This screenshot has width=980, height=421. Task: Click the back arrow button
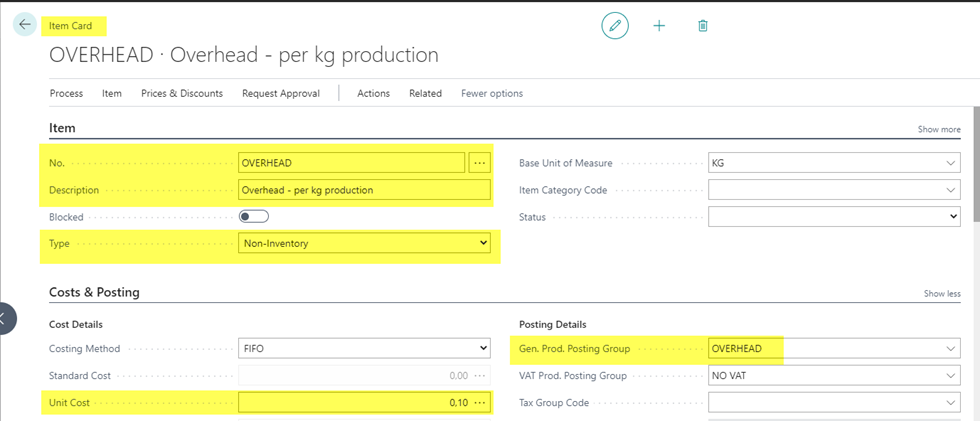(x=25, y=24)
